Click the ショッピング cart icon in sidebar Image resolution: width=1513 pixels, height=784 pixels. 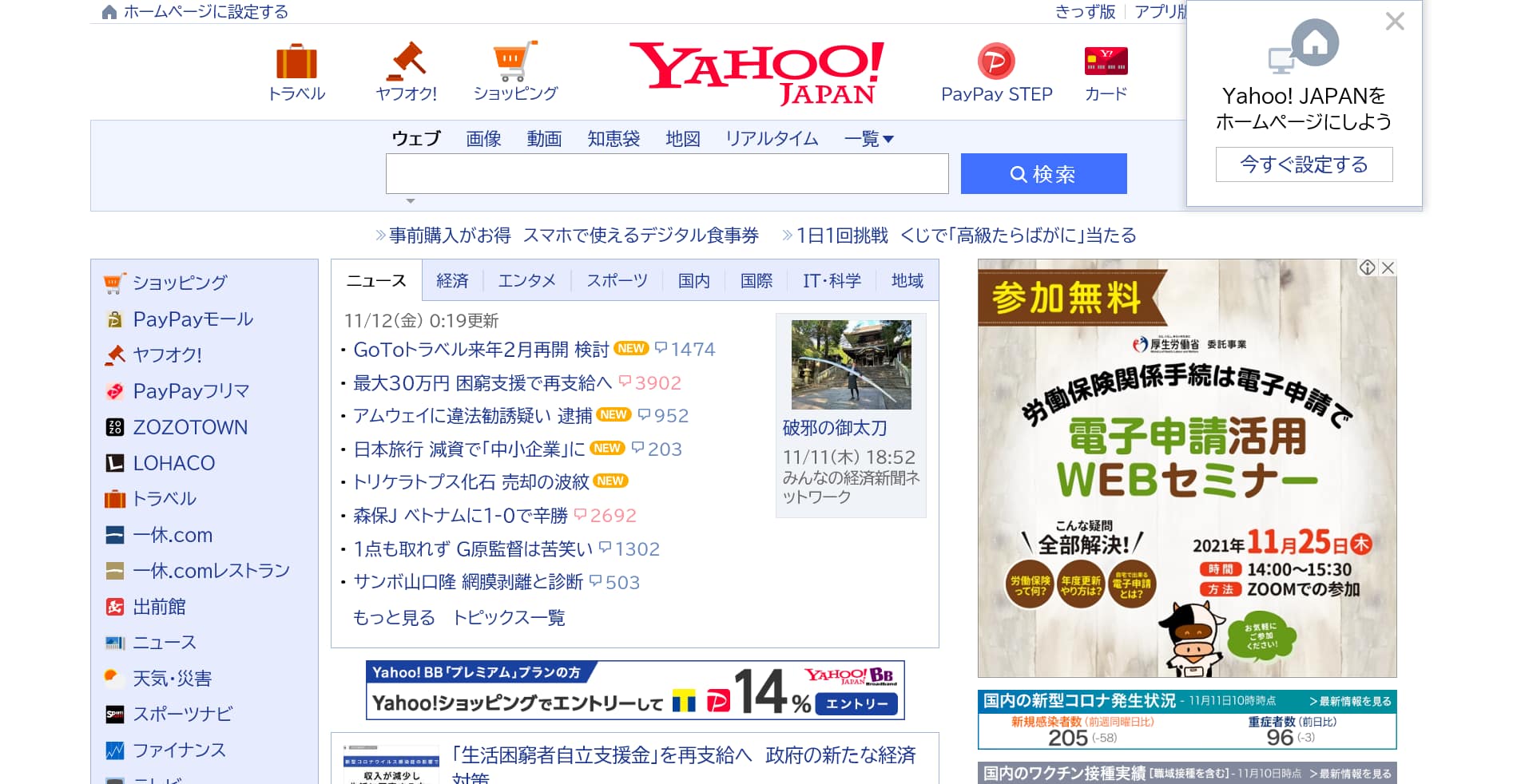pos(114,283)
